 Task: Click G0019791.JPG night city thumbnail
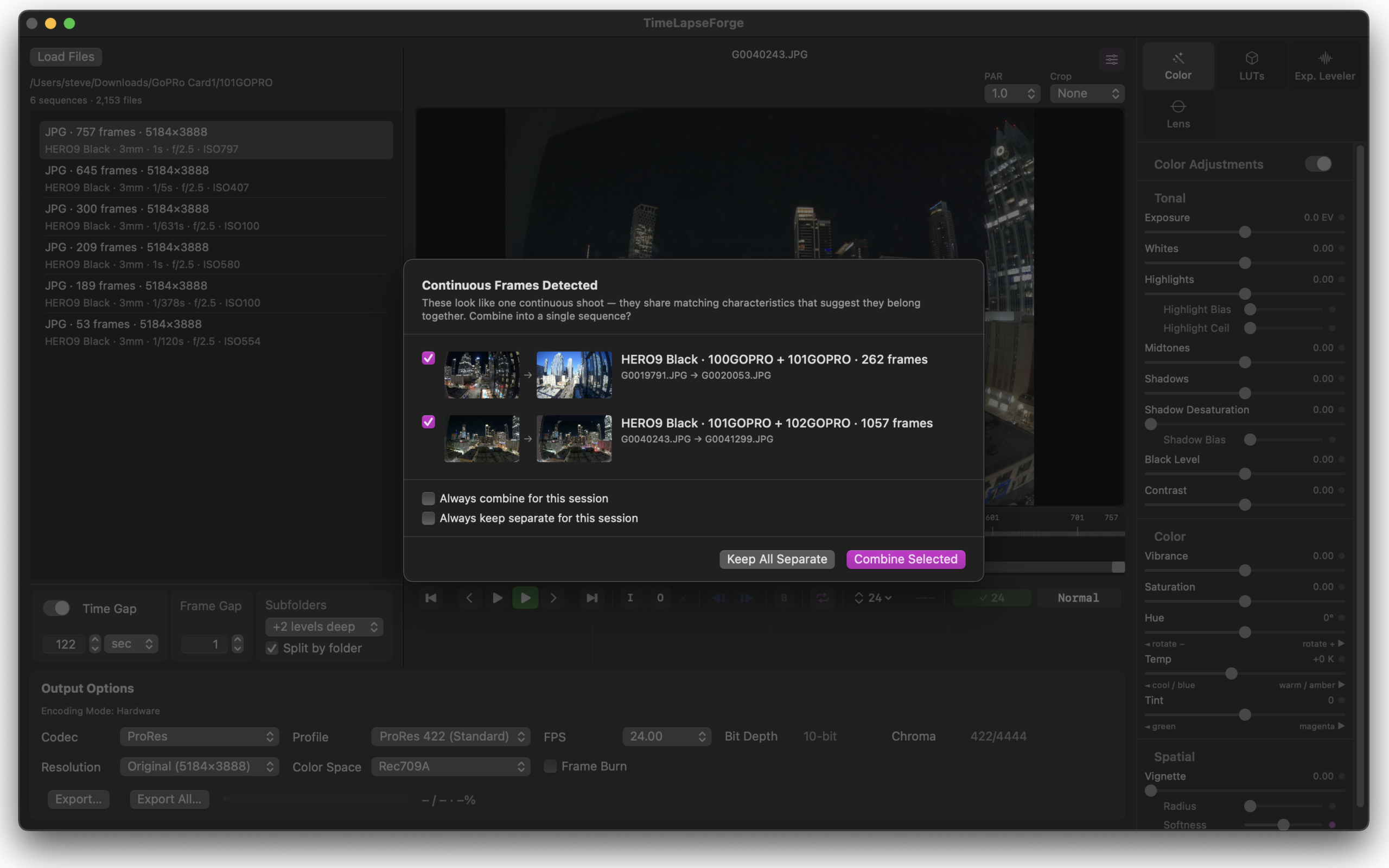click(x=482, y=375)
